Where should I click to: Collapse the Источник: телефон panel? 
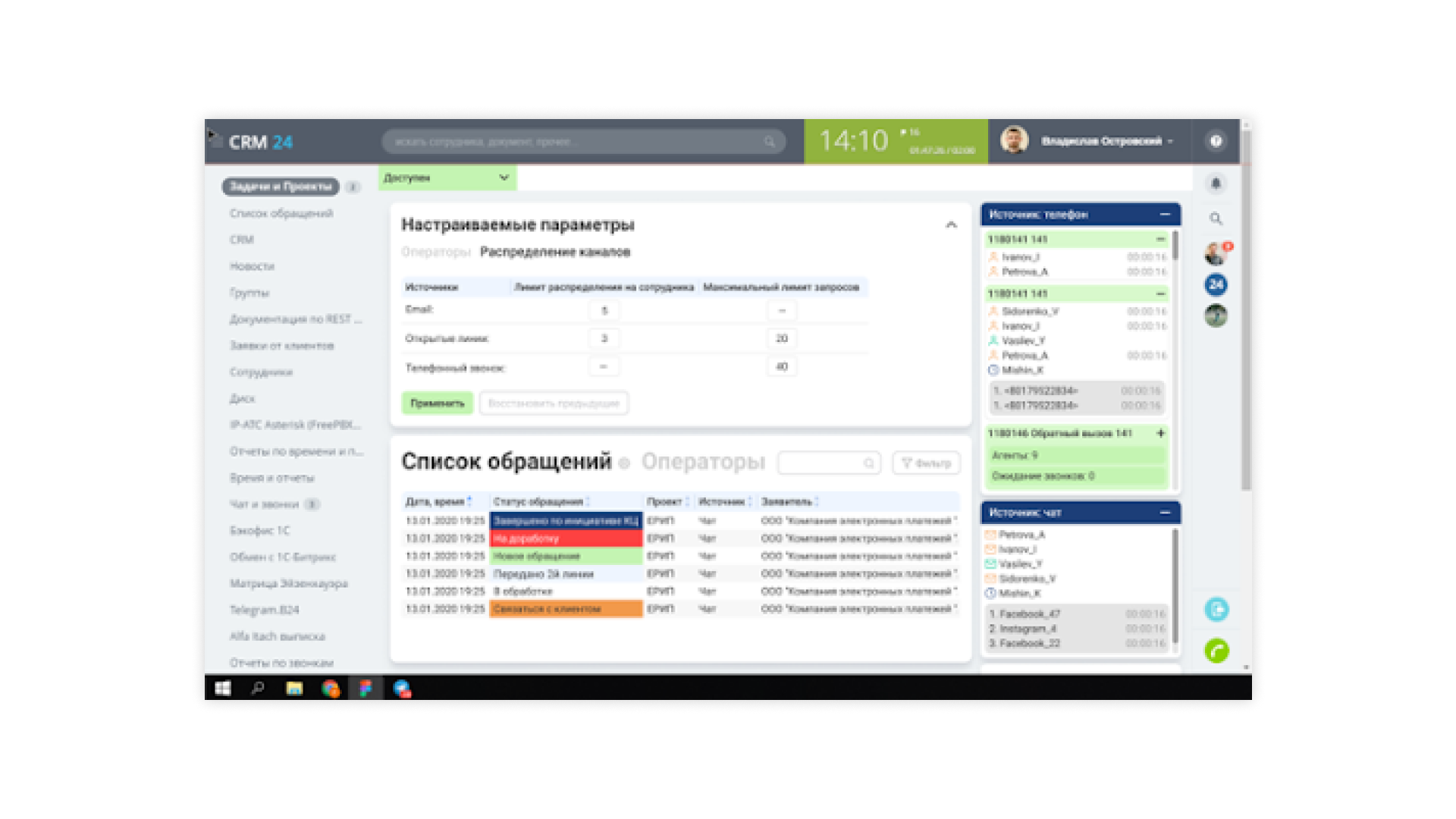click(1165, 215)
